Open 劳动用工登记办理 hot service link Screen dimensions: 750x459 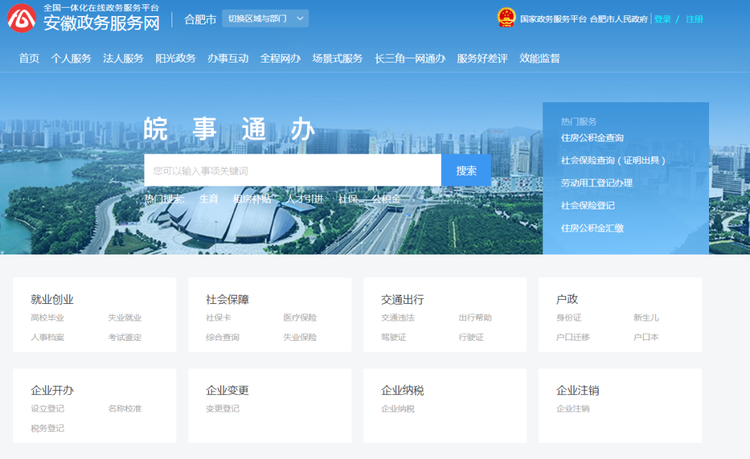click(x=596, y=183)
